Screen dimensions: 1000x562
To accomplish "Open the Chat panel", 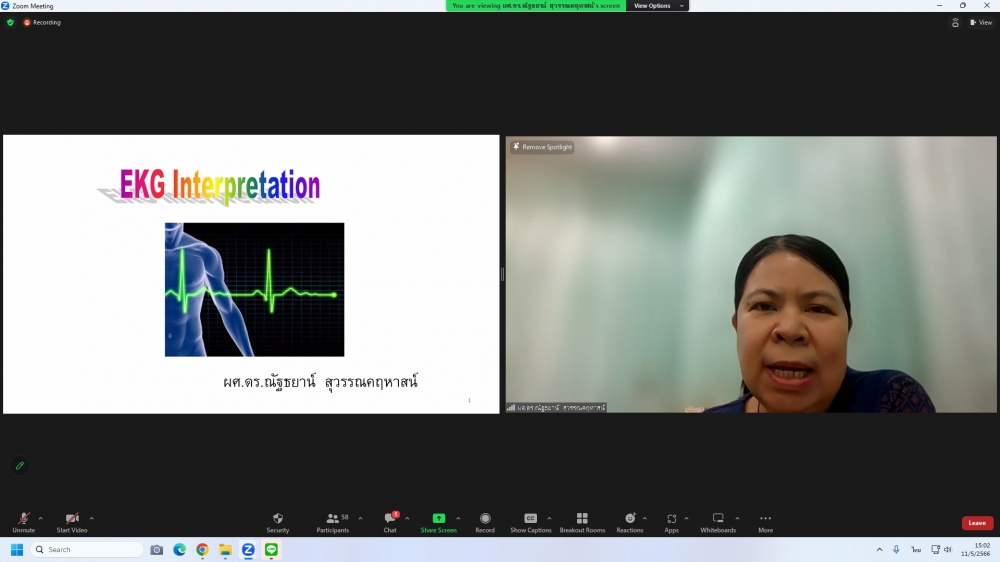I will [390, 519].
